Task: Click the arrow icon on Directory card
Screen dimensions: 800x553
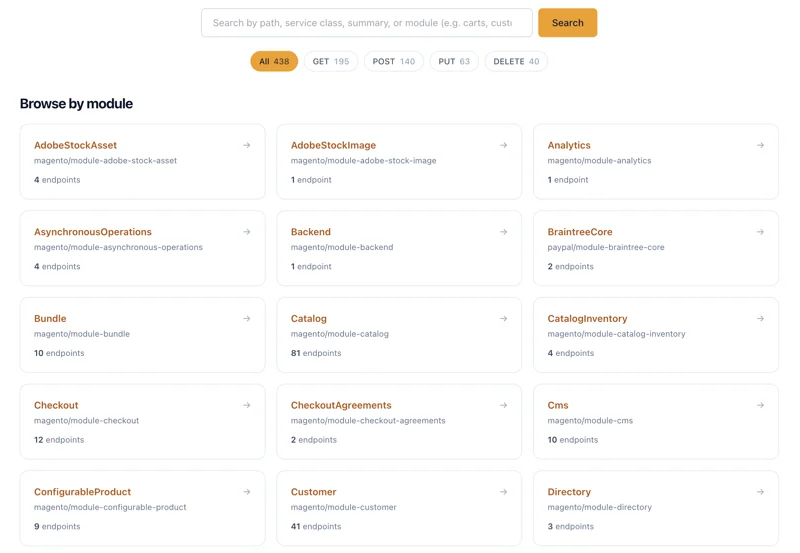Action: [x=760, y=492]
